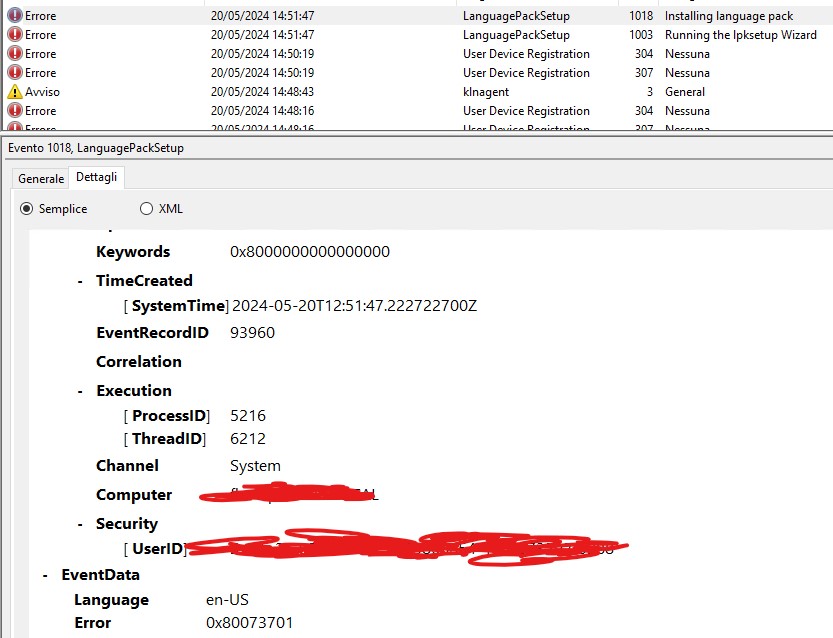Viewport: 833px width, 638px height.
Task: Select the XML view radio button
Action: pyautogui.click(x=146, y=209)
